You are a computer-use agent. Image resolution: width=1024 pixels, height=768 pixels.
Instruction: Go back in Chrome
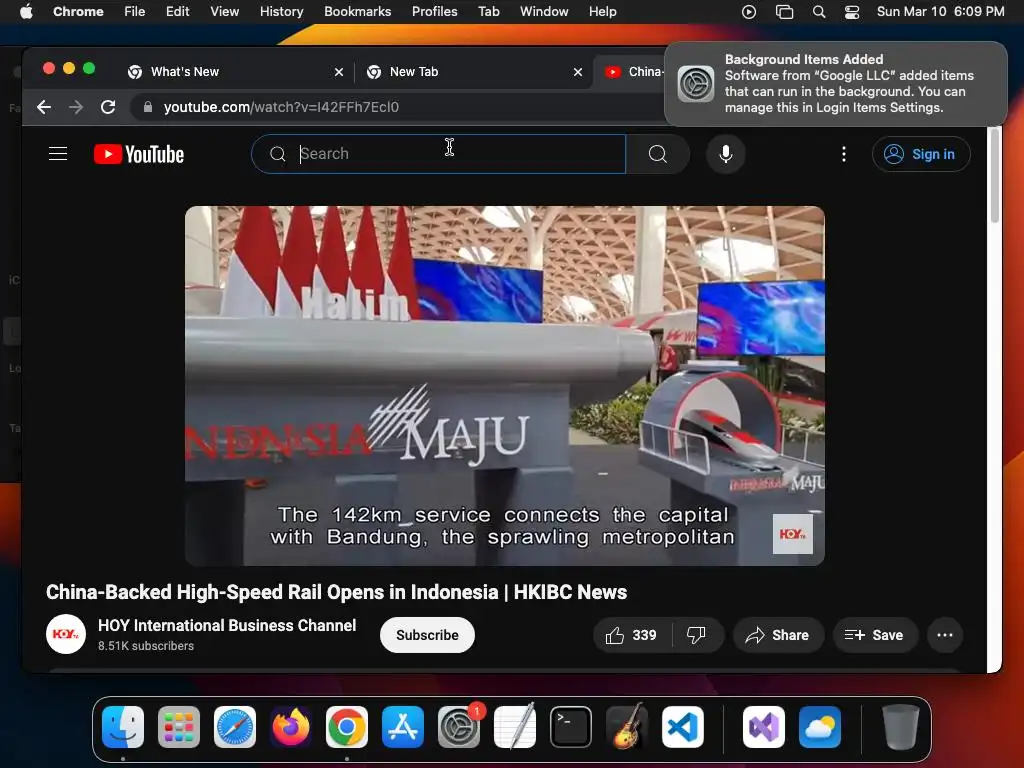click(x=44, y=107)
